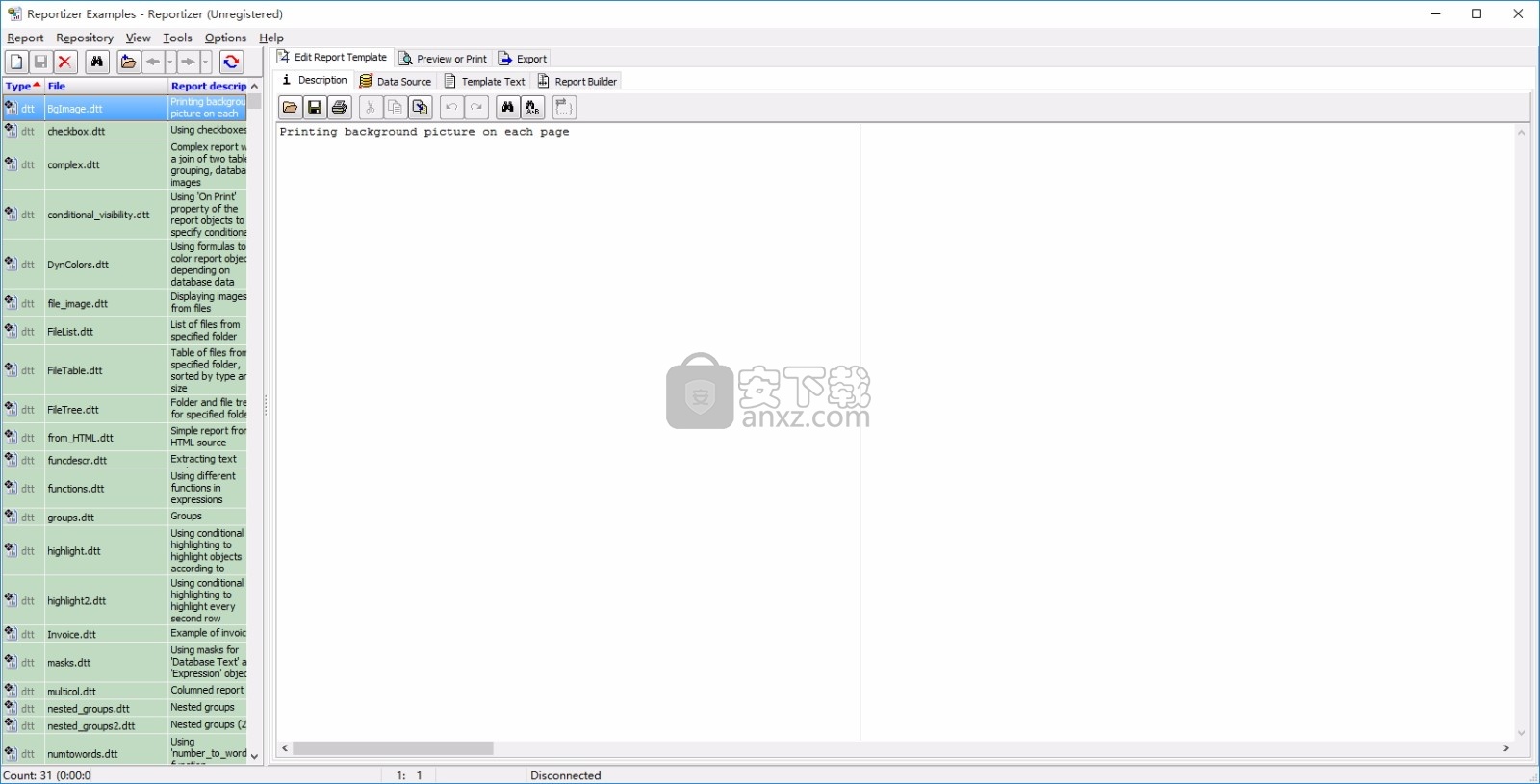Viewport: 1540px width, 784px height.
Task: Select FileList.dtt in the report list
Action: click(x=124, y=331)
